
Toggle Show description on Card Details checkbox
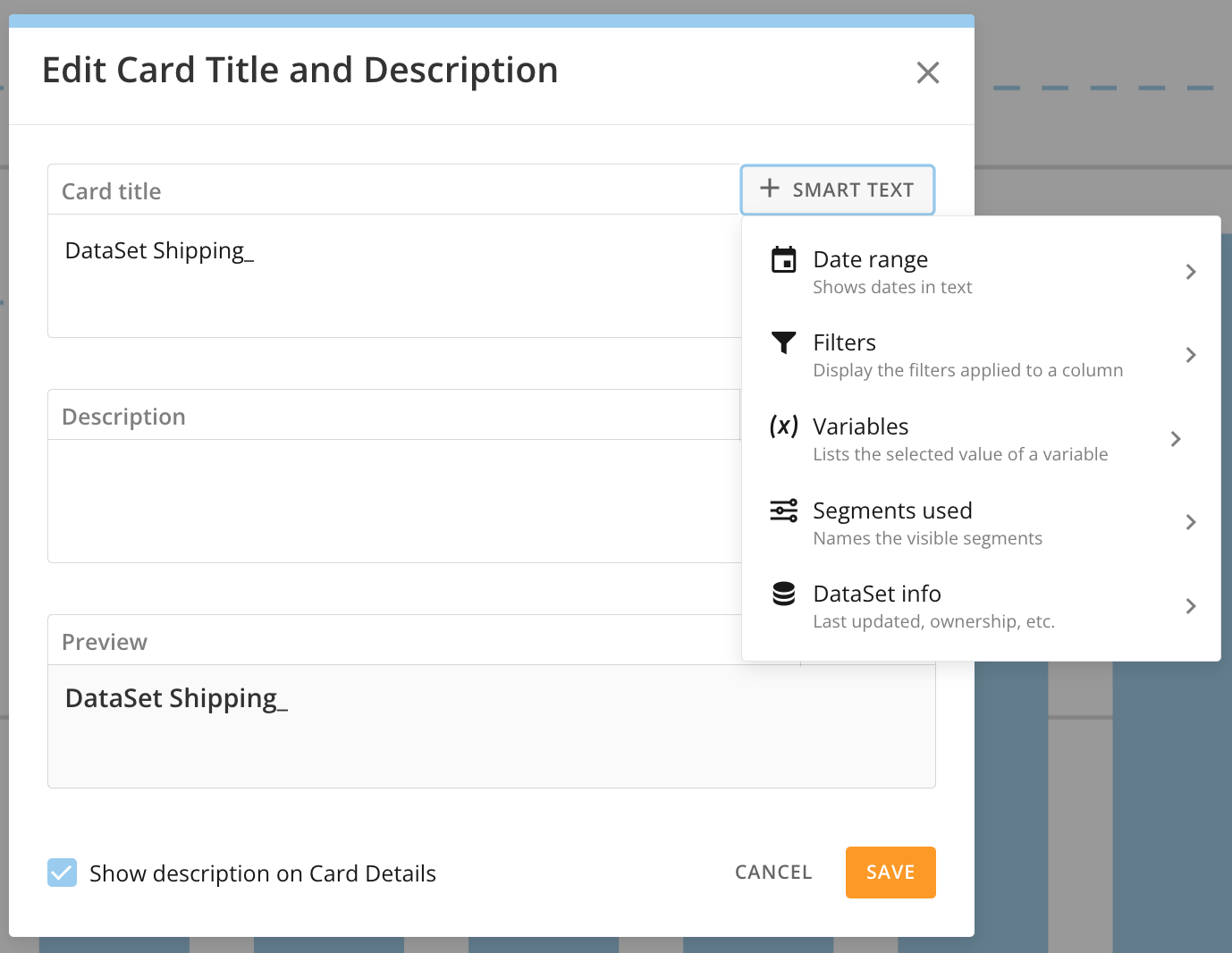[x=63, y=873]
